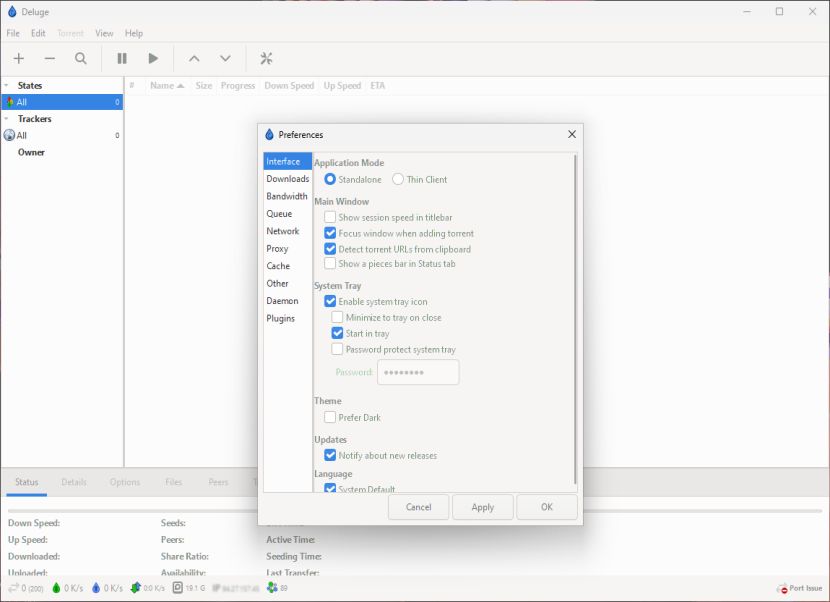This screenshot has height=602, width=830.
Task: Check Password protect system tray
Action: pyautogui.click(x=337, y=349)
